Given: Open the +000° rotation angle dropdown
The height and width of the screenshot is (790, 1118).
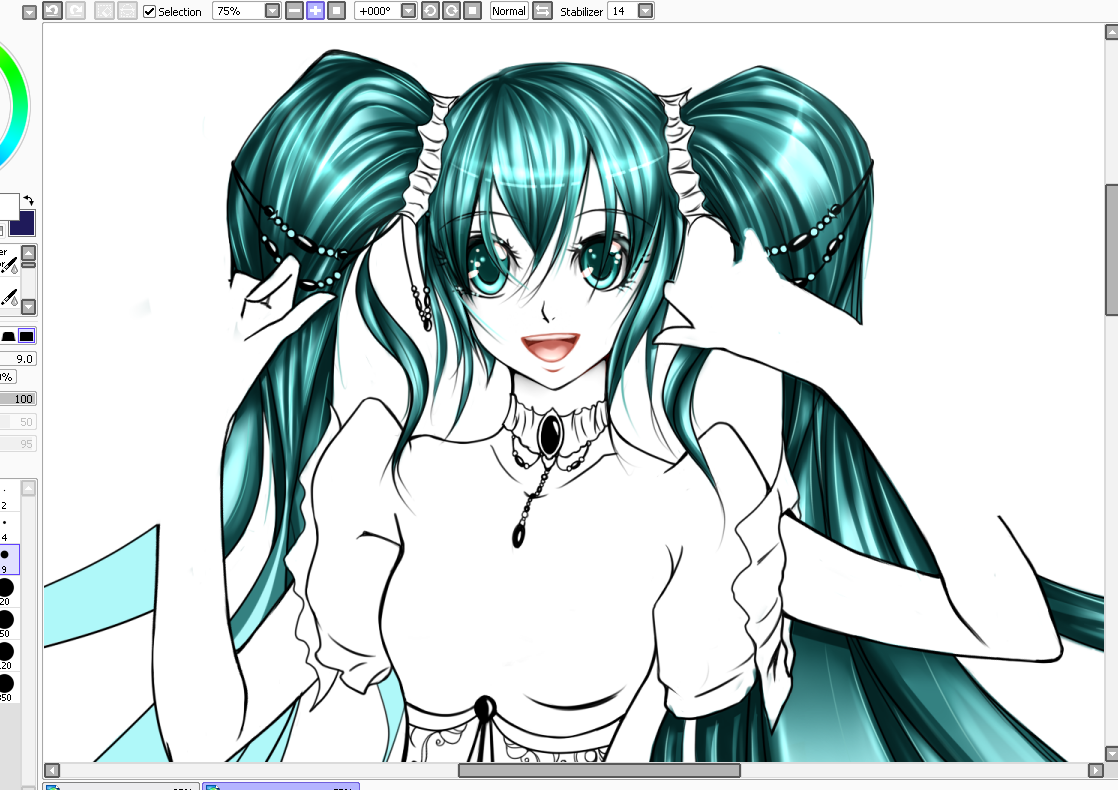Looking at the screenshot, I should 408,11.
